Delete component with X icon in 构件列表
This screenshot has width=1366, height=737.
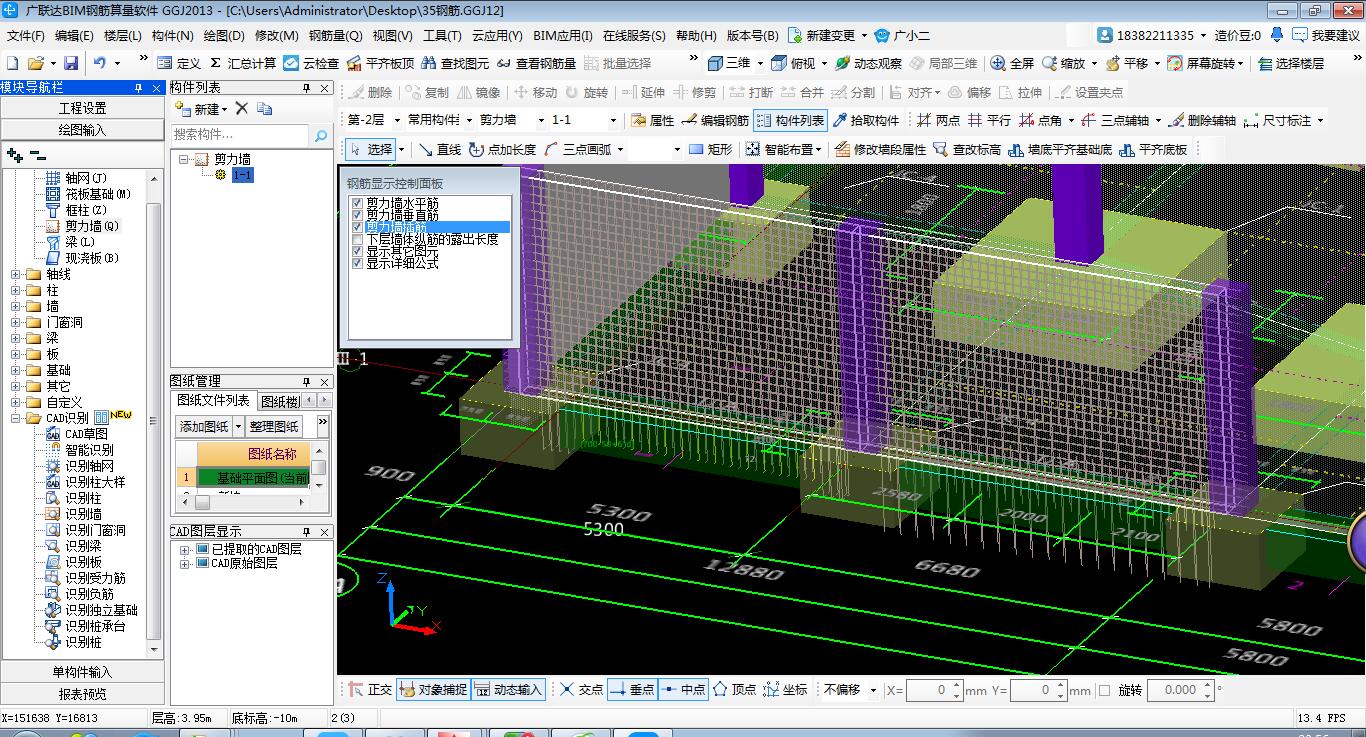242,108
